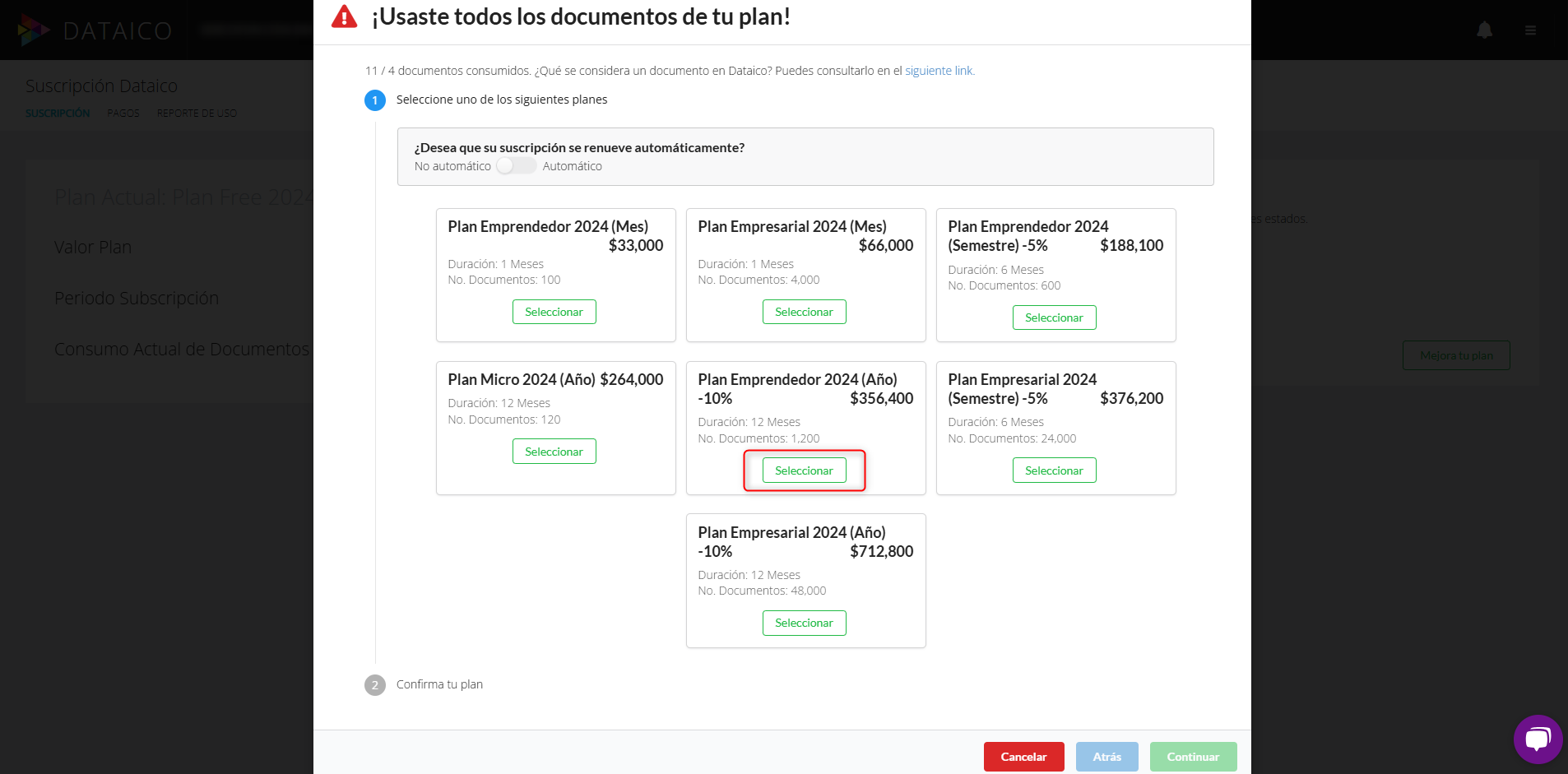
Task: Click the red warning triangle icon
Action: [344, 16]
